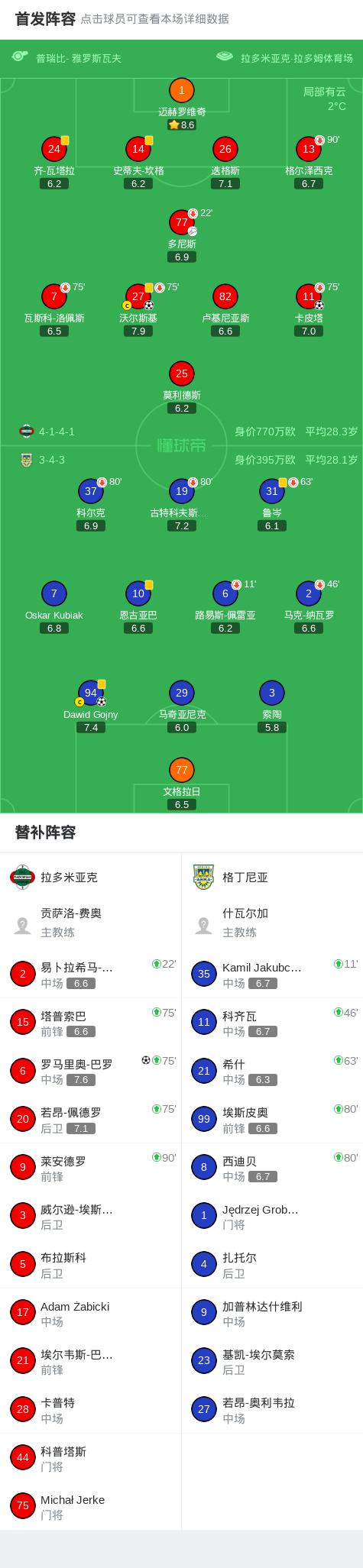Tap 3-4-3 formation team badge
Image resolution: width=363 pixels, height=1568 pixels.
(x=27, y=460)
